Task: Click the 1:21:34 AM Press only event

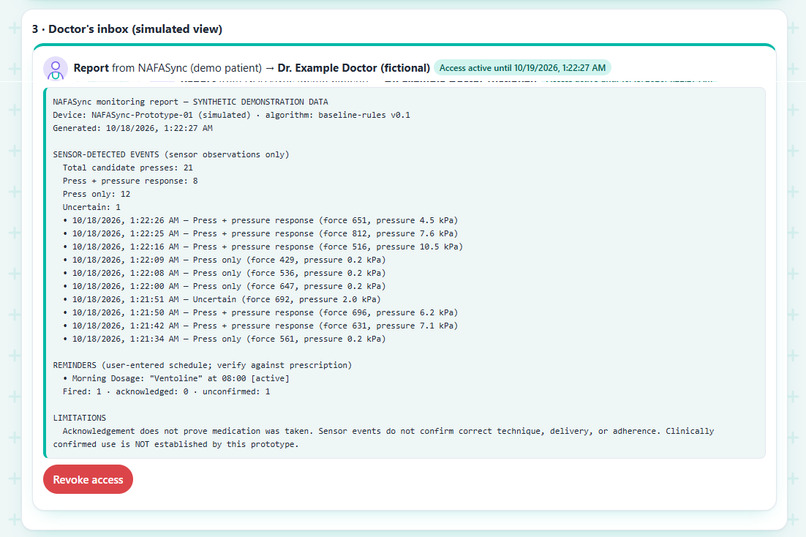Action: 224,339
